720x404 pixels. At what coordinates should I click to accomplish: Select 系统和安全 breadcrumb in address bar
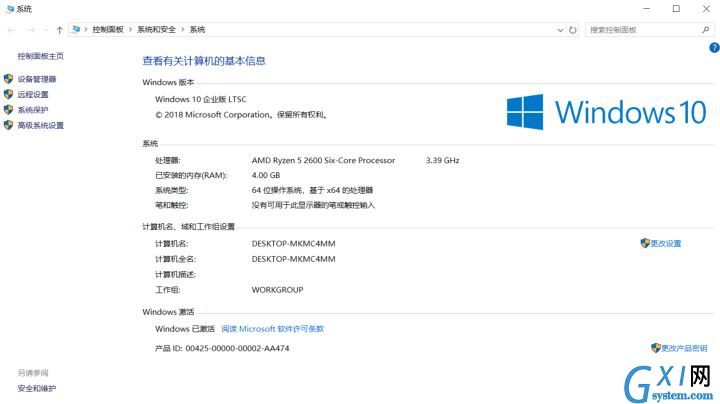[x=156, y=29]
